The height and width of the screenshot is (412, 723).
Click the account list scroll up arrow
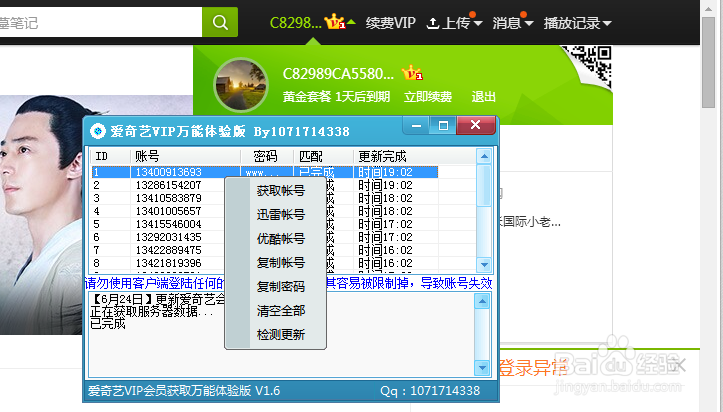point(484,156)
